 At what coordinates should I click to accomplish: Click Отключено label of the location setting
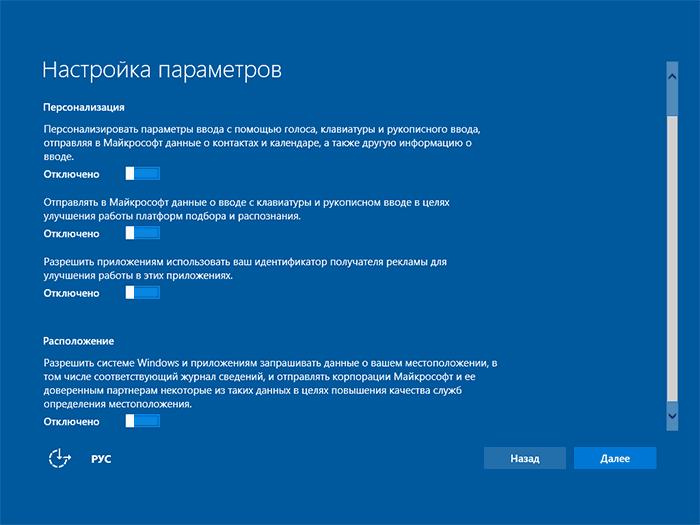coord(71,422)
